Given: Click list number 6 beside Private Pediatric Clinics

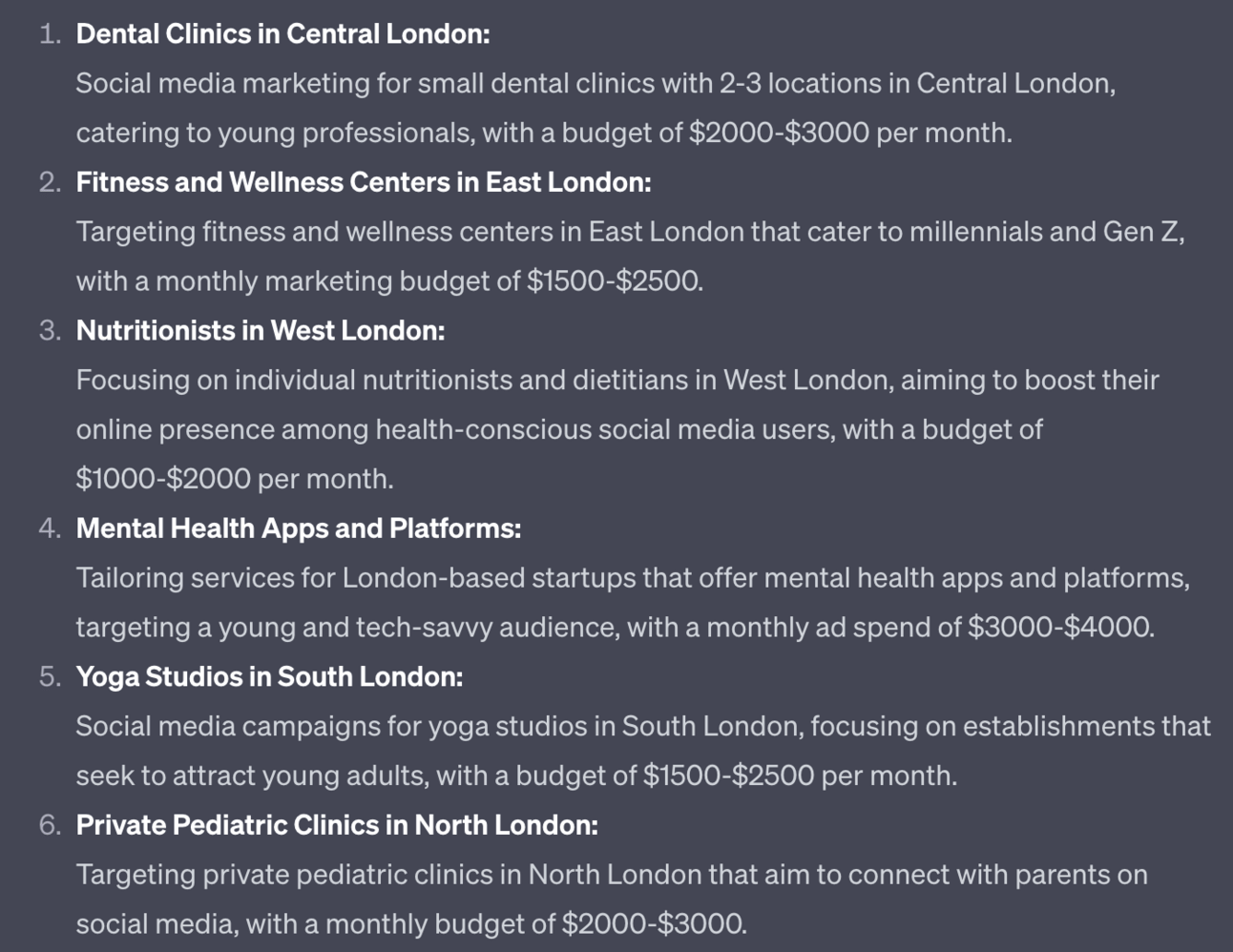Looking at the screenshot, I should 51,825.
